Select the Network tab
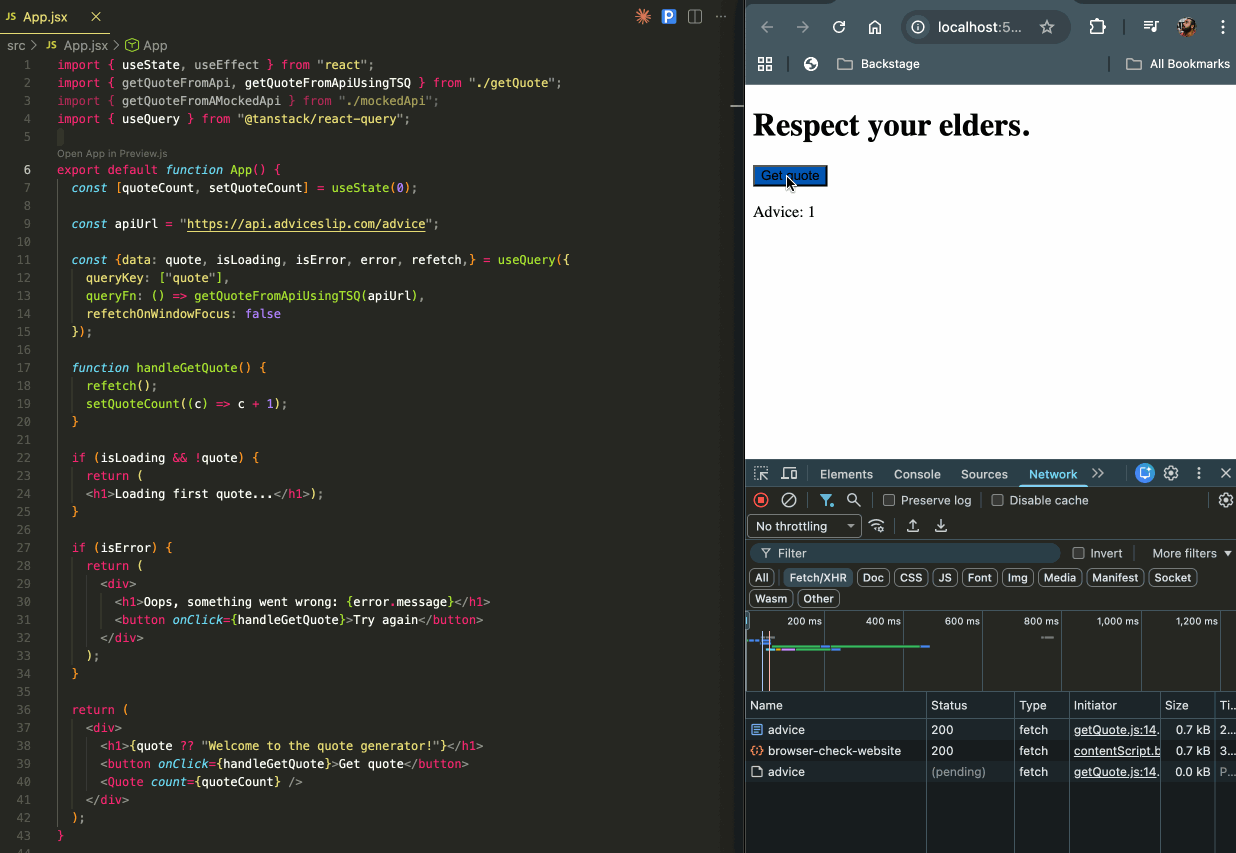1236x853 pixels. 1053,474
